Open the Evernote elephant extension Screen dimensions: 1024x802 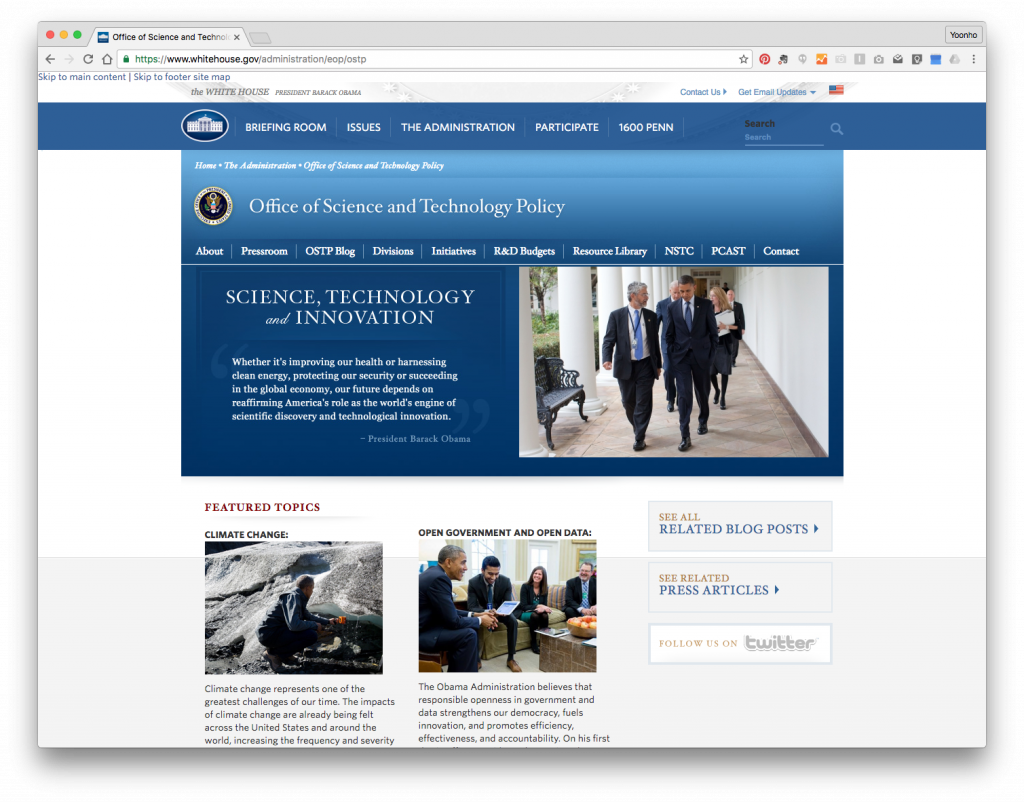tap(783, 59)
